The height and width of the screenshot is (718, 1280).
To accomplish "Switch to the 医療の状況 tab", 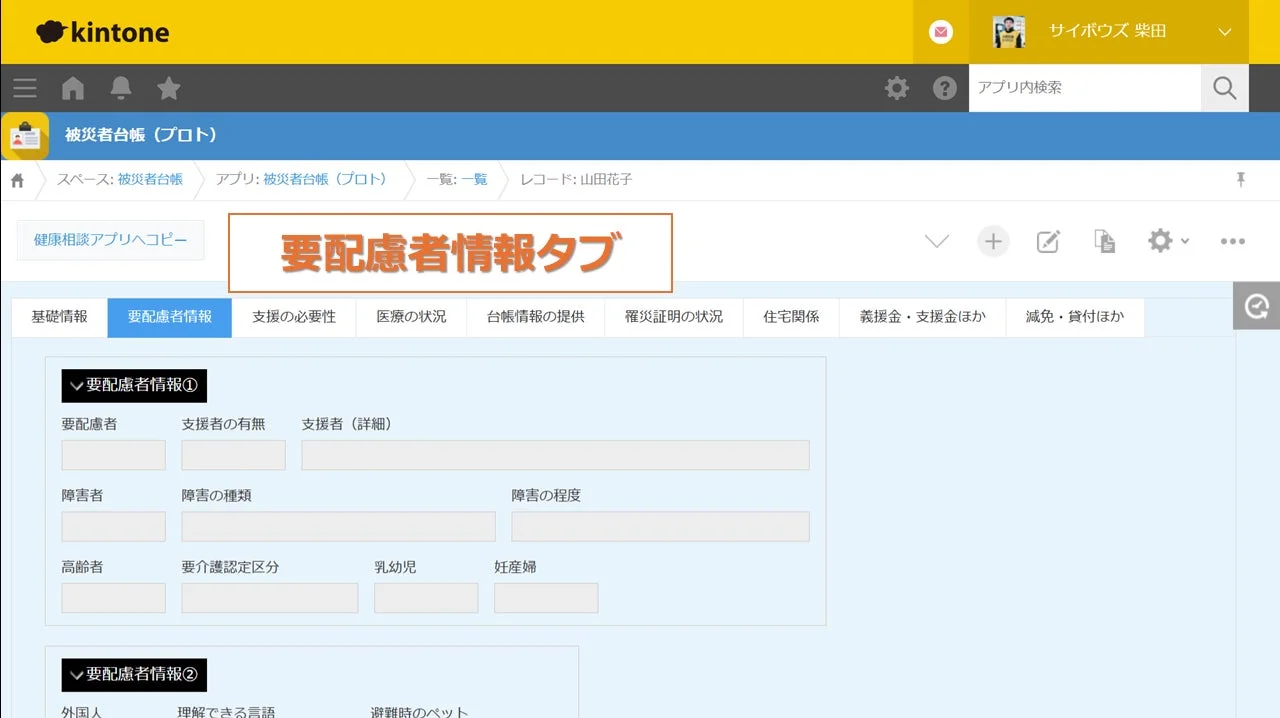I will tap(410, 317).
